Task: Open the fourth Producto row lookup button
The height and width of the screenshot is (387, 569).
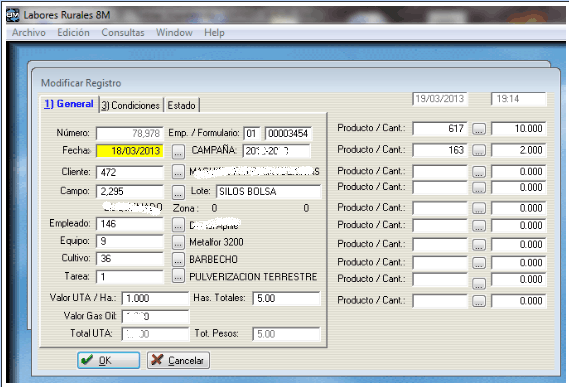Action: [479, 187]
